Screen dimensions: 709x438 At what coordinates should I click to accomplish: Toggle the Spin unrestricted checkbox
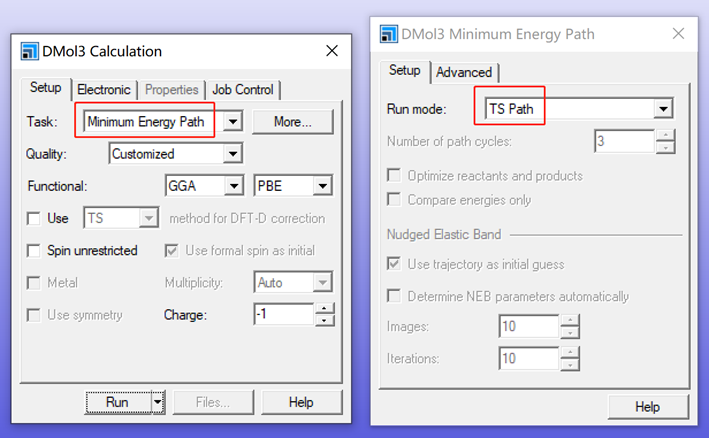35,250
